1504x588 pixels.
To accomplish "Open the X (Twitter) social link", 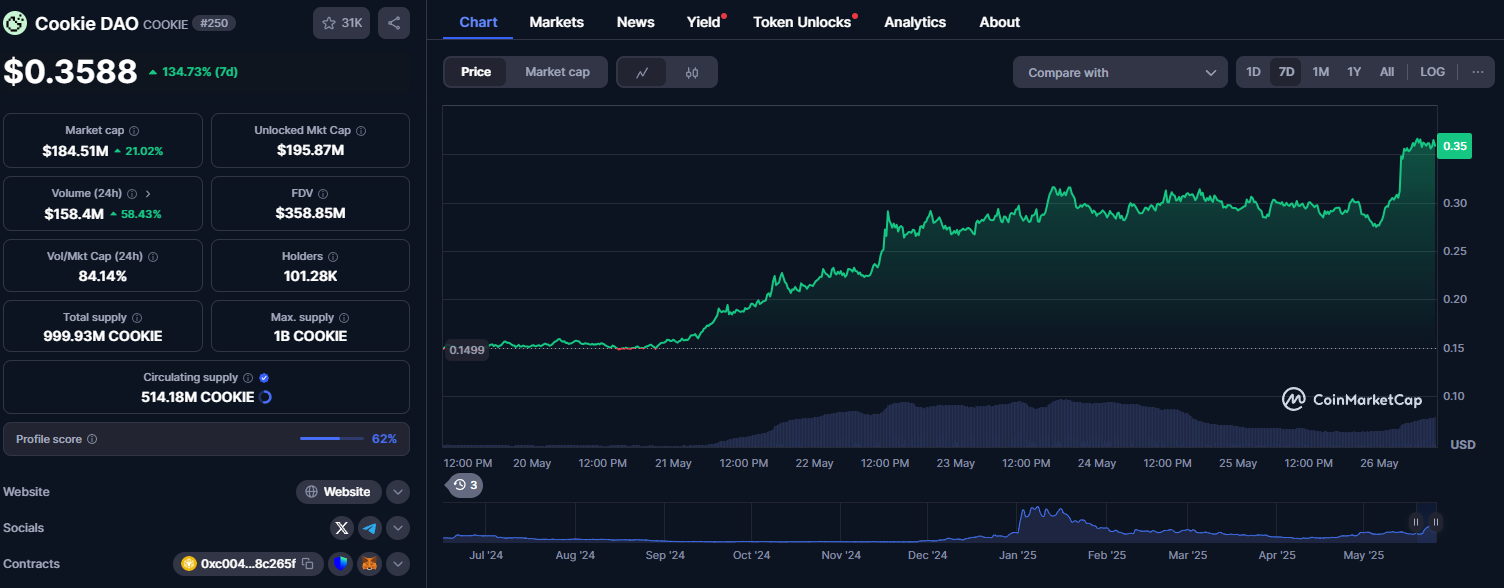I will tap(342, 528).
